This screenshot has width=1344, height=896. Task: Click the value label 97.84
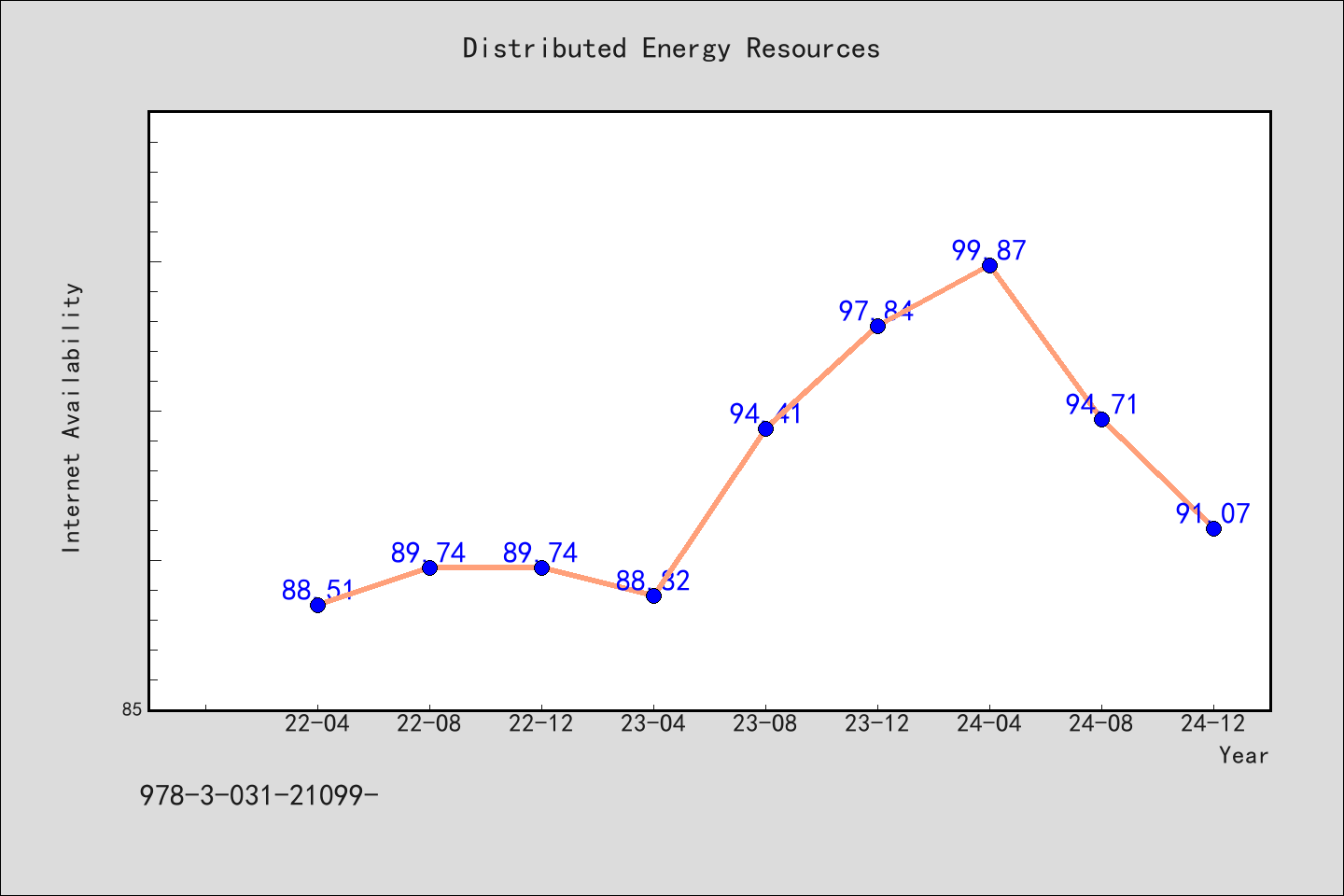click(875, 311)
